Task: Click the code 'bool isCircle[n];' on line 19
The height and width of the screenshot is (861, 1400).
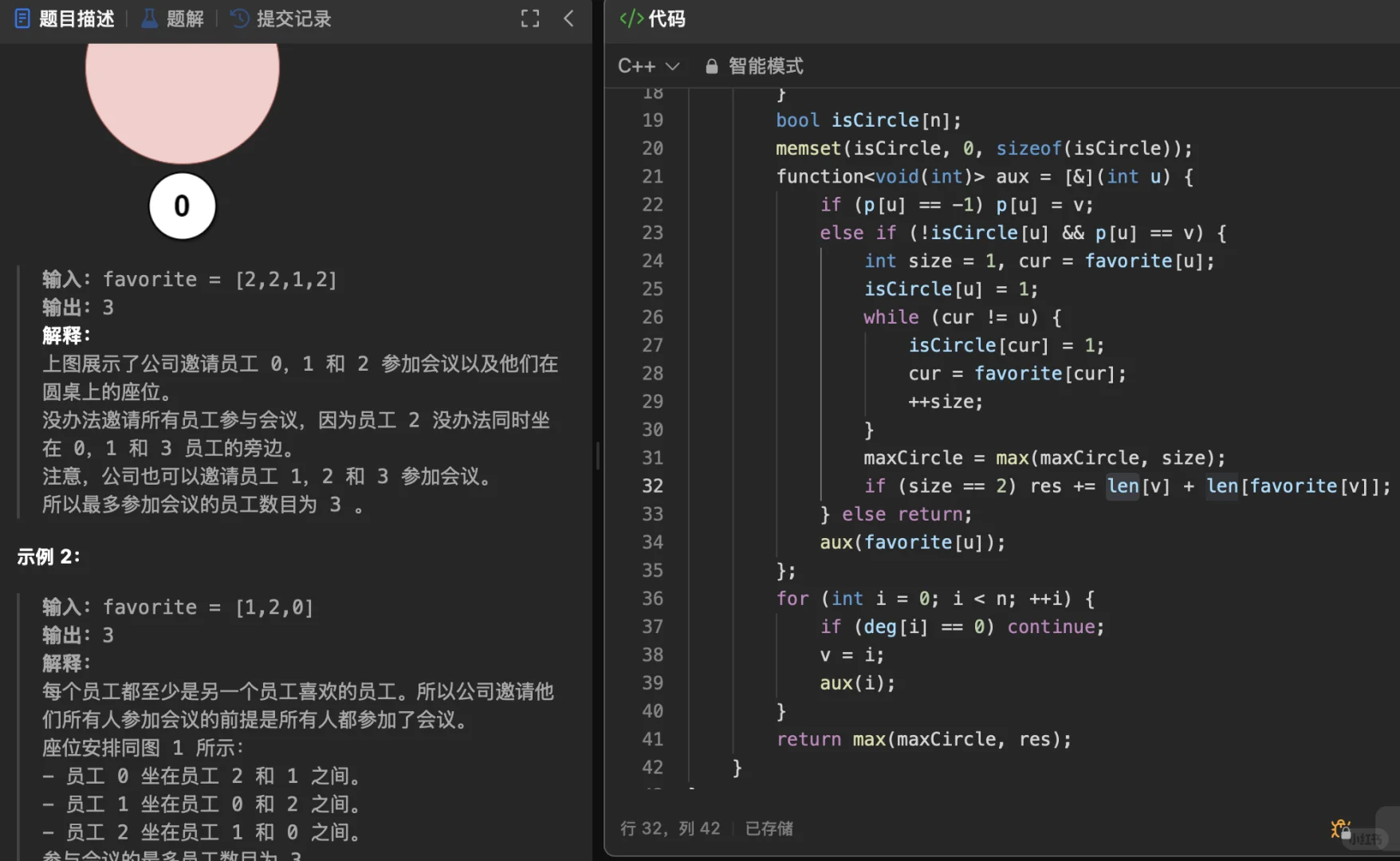Action: 869,120
